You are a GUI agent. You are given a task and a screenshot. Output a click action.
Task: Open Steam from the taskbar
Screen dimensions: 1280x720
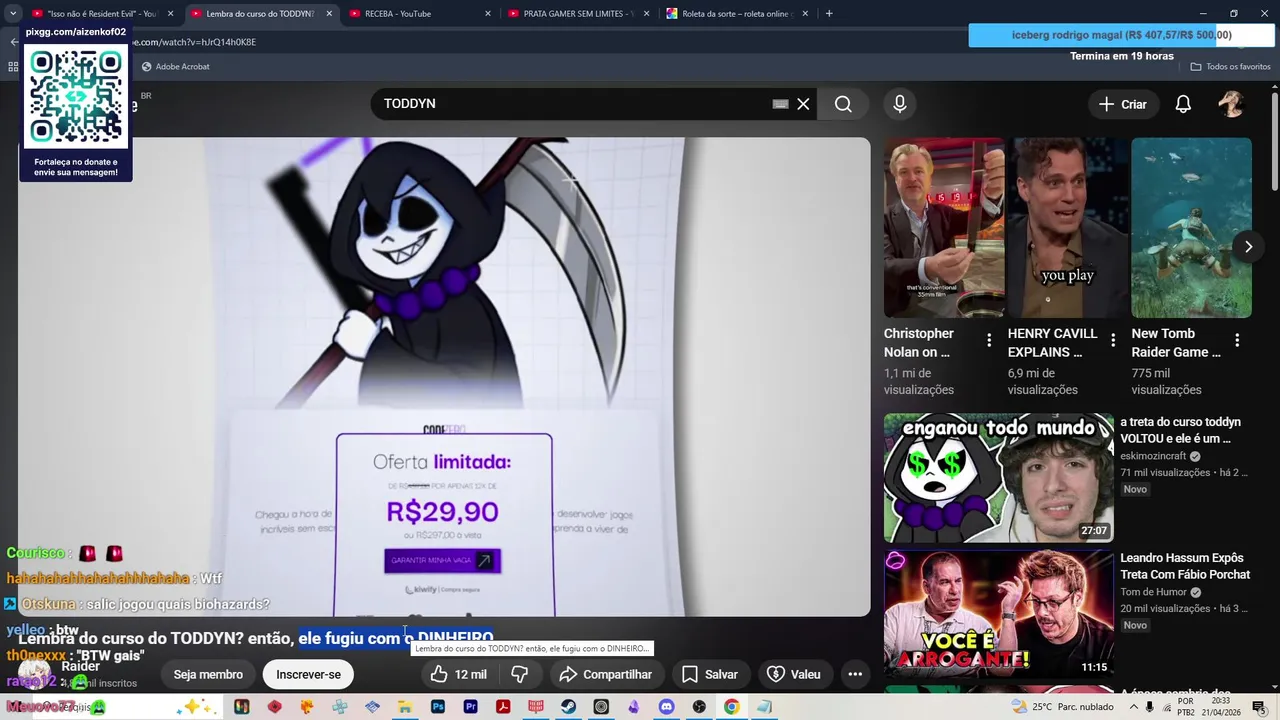coord(568,707)
